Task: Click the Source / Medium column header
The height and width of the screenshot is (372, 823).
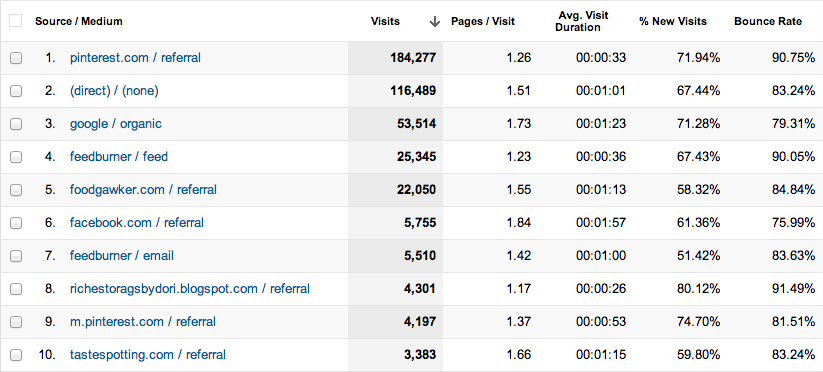Action: click(79, 22)
